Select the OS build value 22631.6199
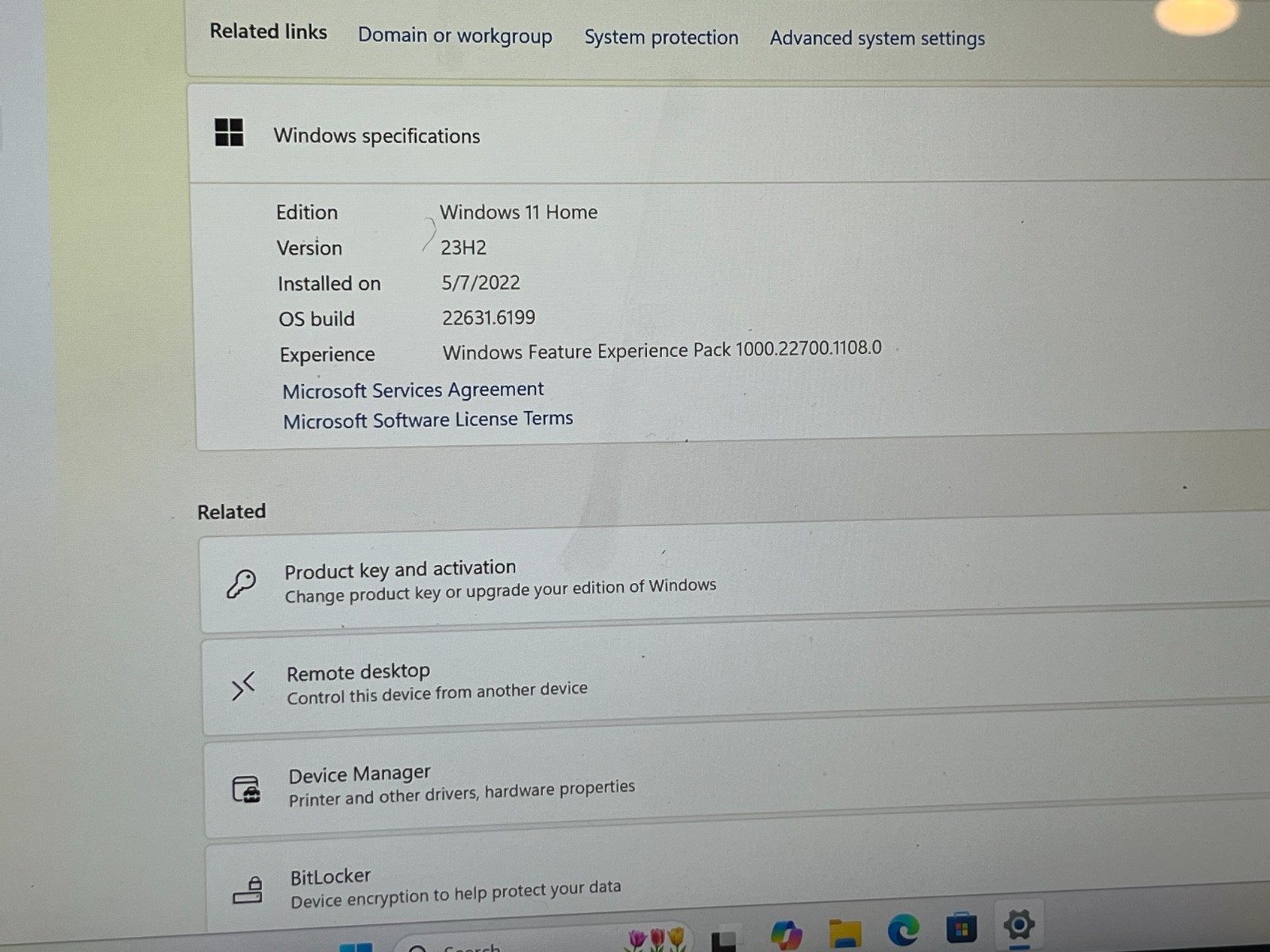 [488, 318]
